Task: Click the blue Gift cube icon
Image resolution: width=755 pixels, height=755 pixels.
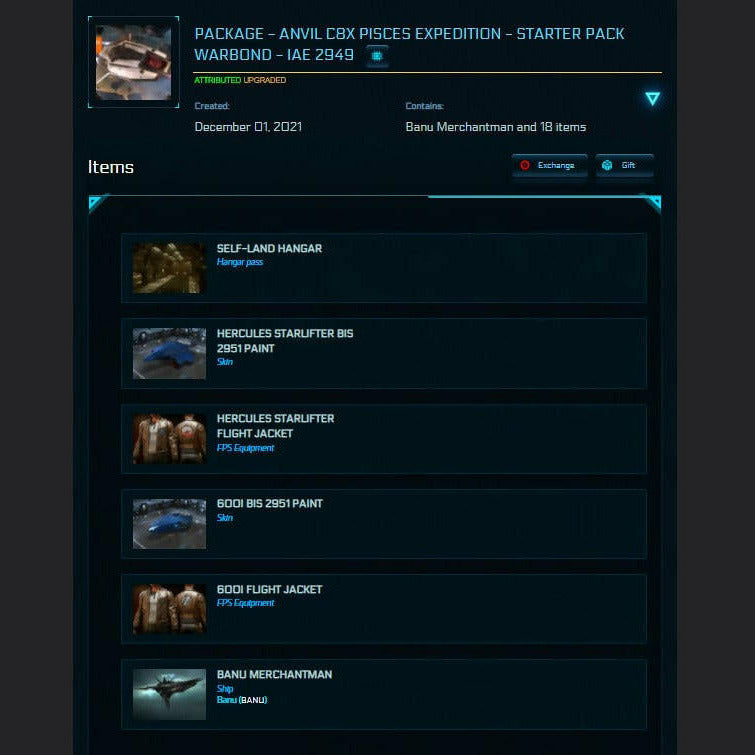Action: coord(607,165)
